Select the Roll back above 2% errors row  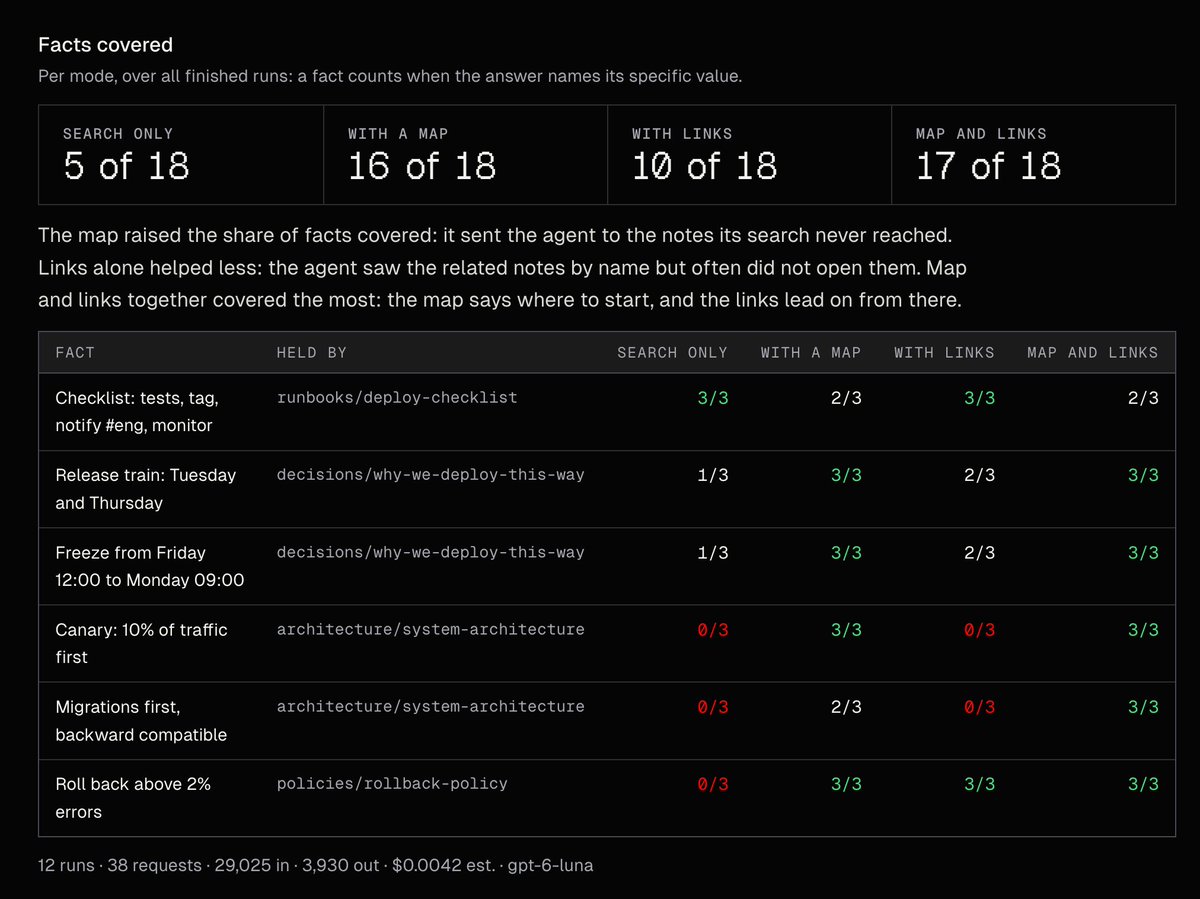[607, 798]
